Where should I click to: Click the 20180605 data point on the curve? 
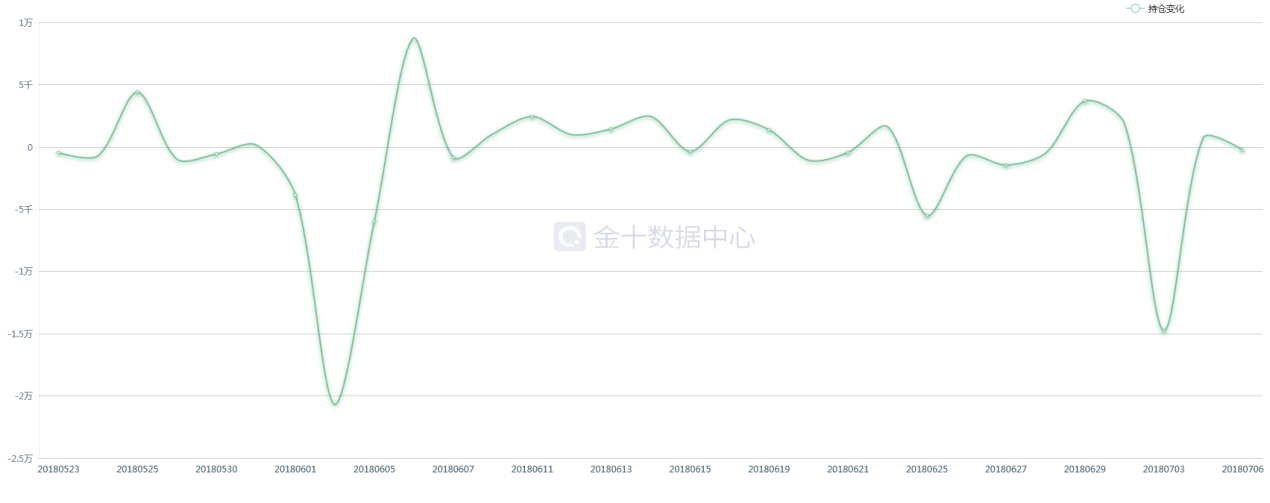click(x=374, y=221)
